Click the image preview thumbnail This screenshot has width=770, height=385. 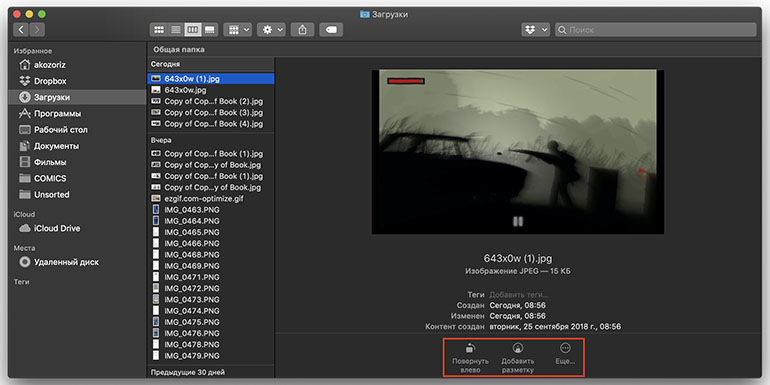(518, 152)
